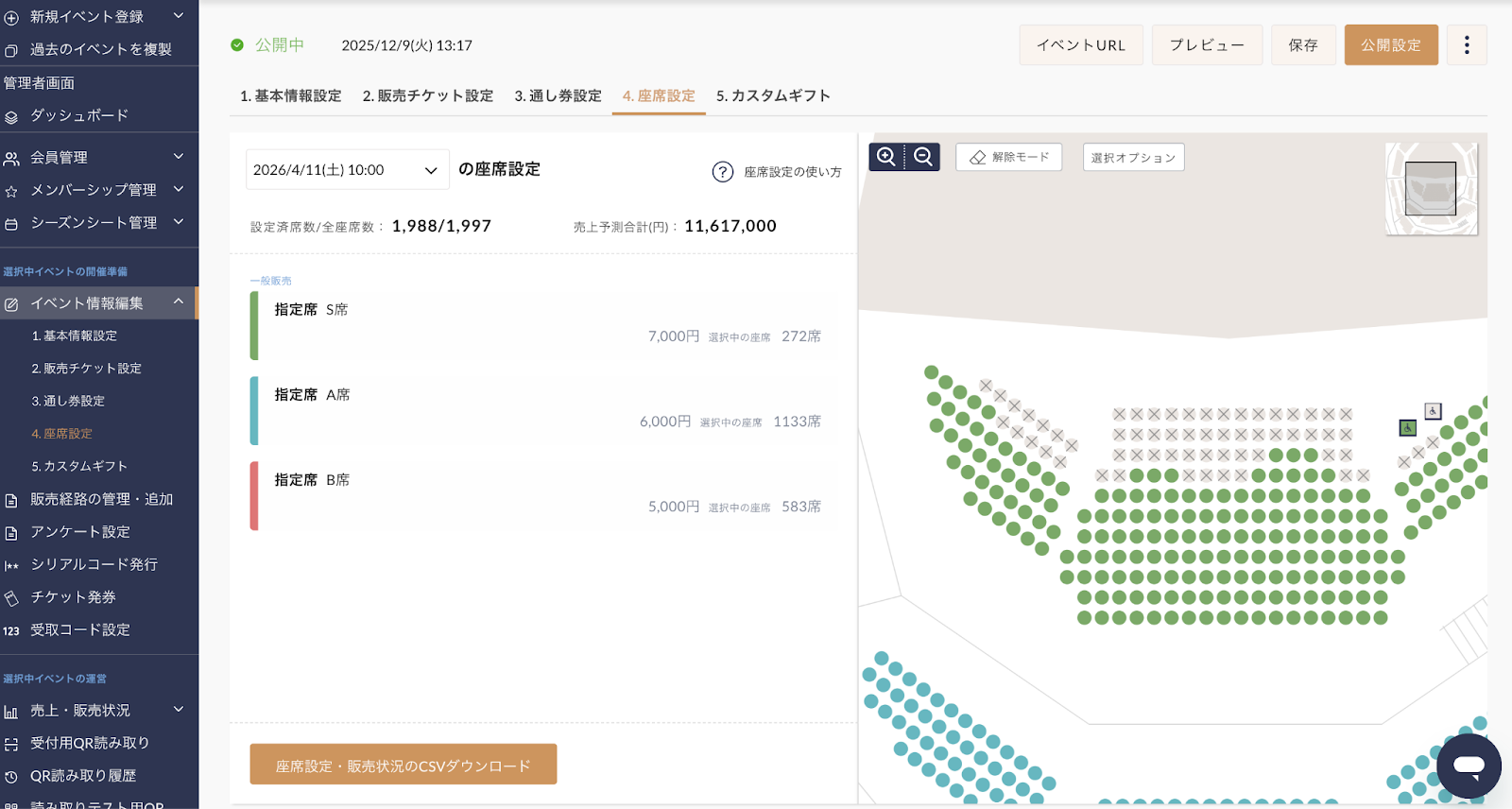The height and width of the screenshot is (809, 1512).
Task: Open the 座席設定の使い方 help icon
Action: click(723, 172)
